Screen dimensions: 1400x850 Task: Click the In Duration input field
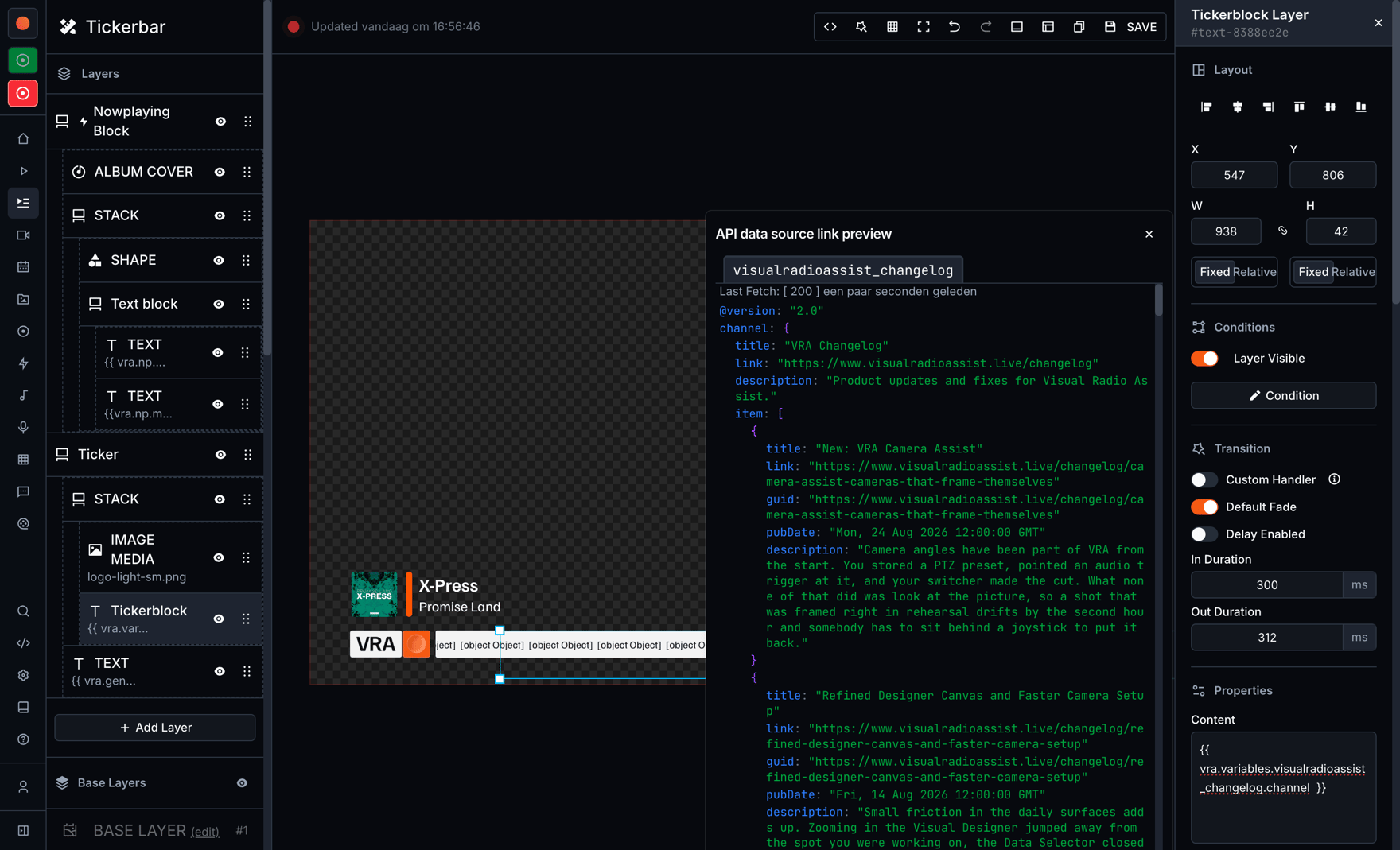(x=1266, y=585)
